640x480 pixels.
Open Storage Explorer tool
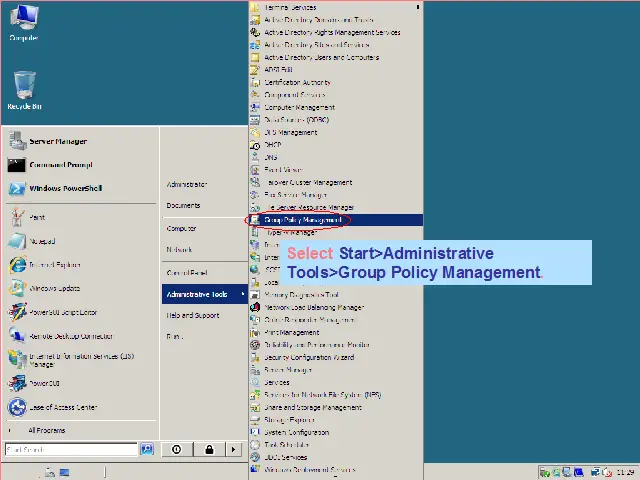(336, 420)
